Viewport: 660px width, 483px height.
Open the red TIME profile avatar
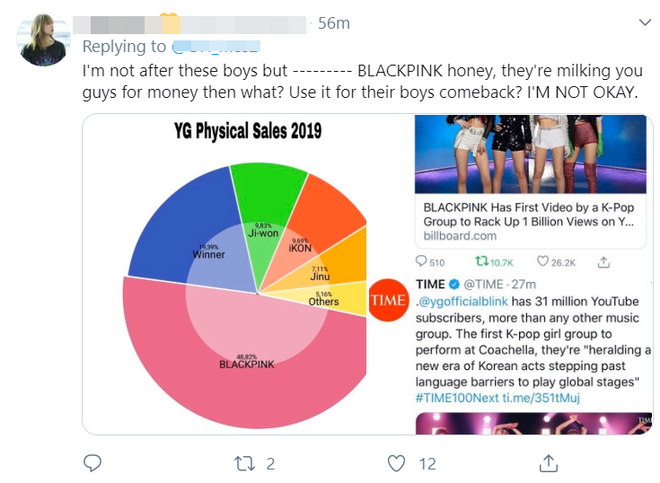point(388,300)
